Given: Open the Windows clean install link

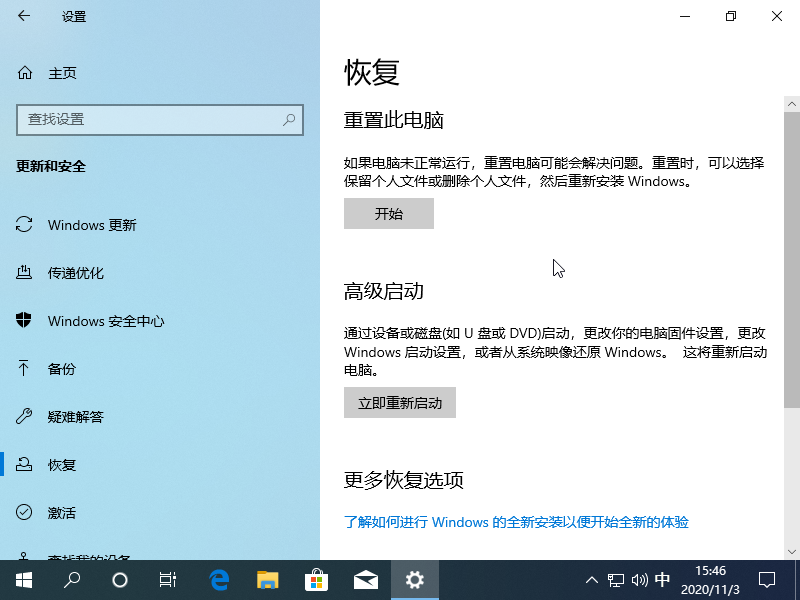Looking at the screenshot, I should point(517,521).
